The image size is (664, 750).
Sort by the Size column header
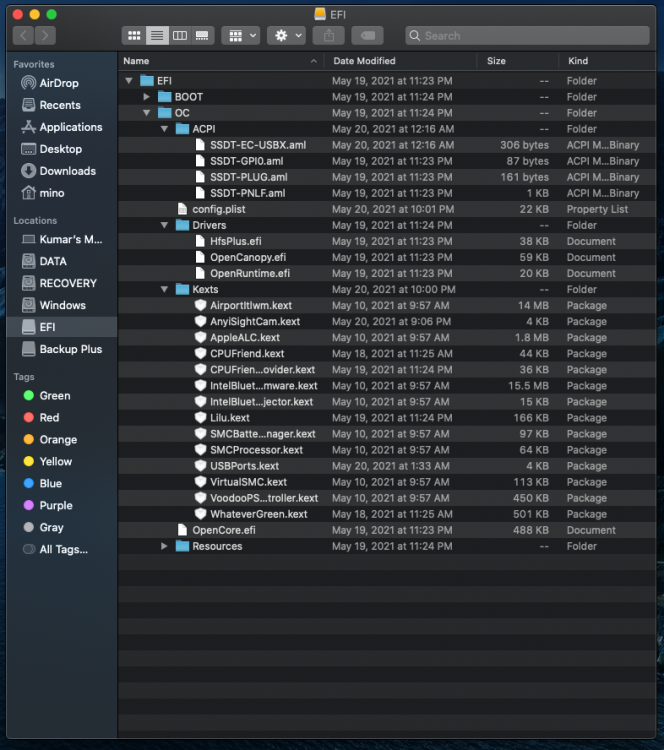click(518, 61)
